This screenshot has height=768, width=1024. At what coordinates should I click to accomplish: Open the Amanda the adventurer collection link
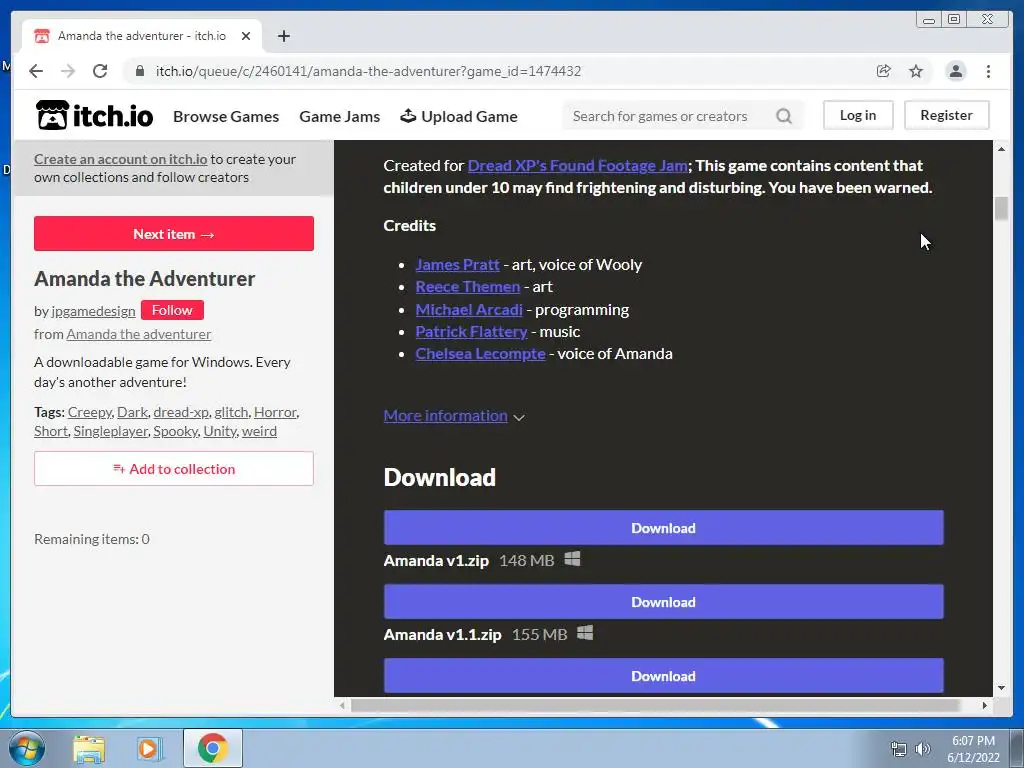tap(138, 334)
